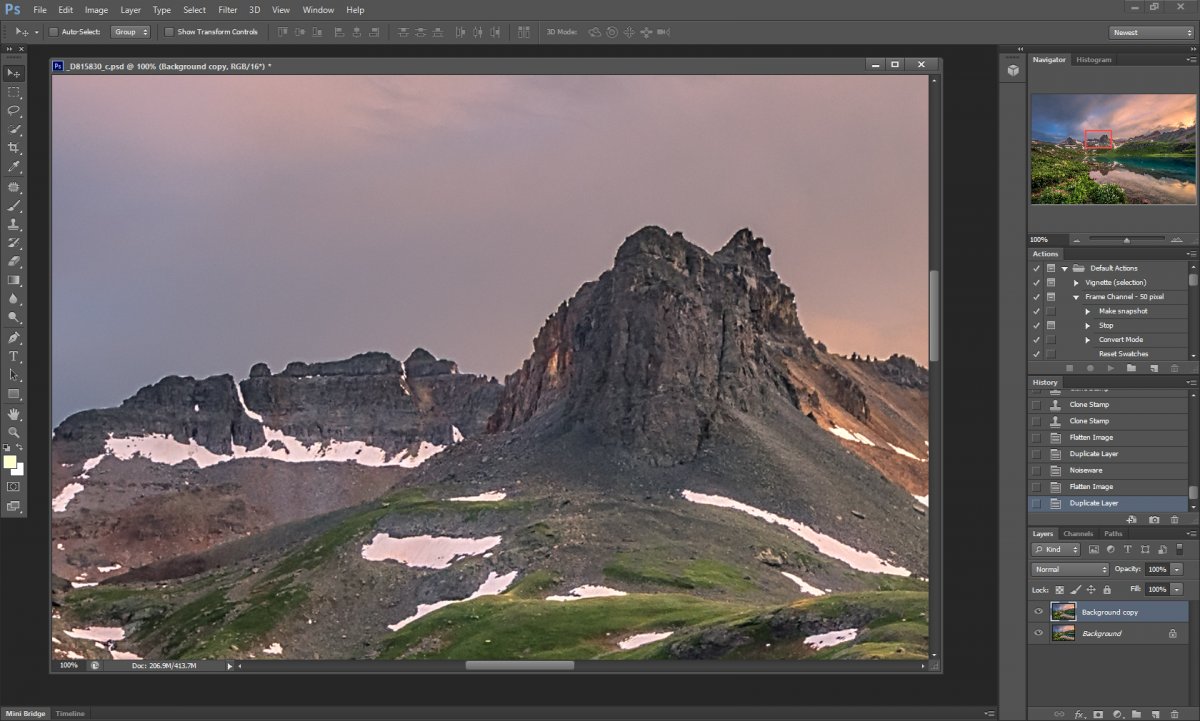
Task: Open the Kind filter dropdown
Action: coord(1056,550)
